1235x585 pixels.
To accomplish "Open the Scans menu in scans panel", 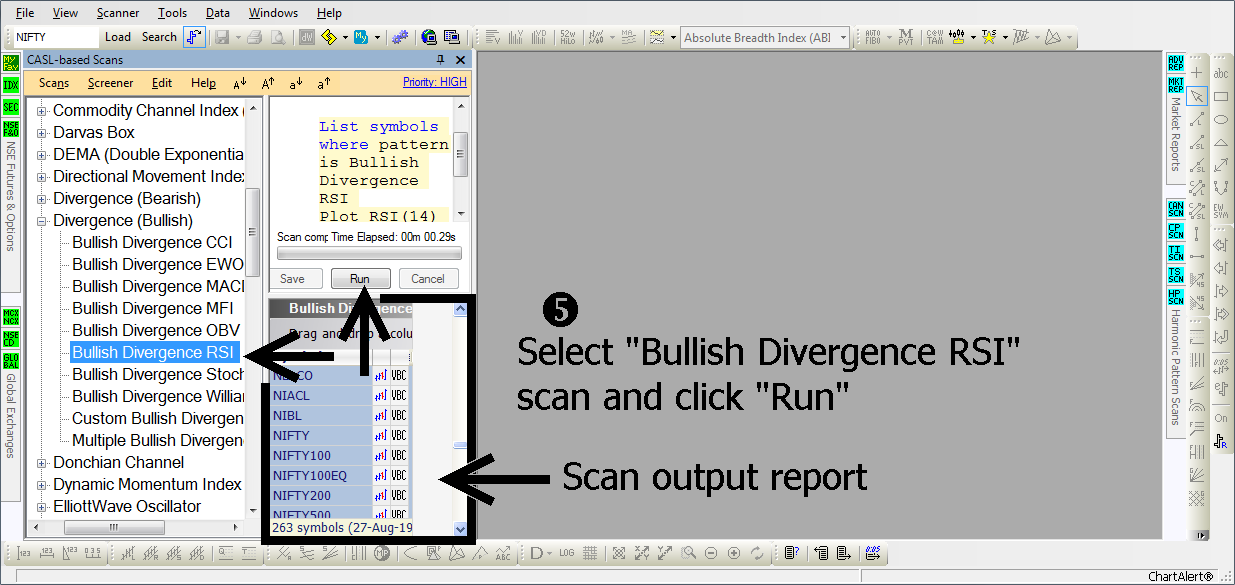I will point(54,83).
